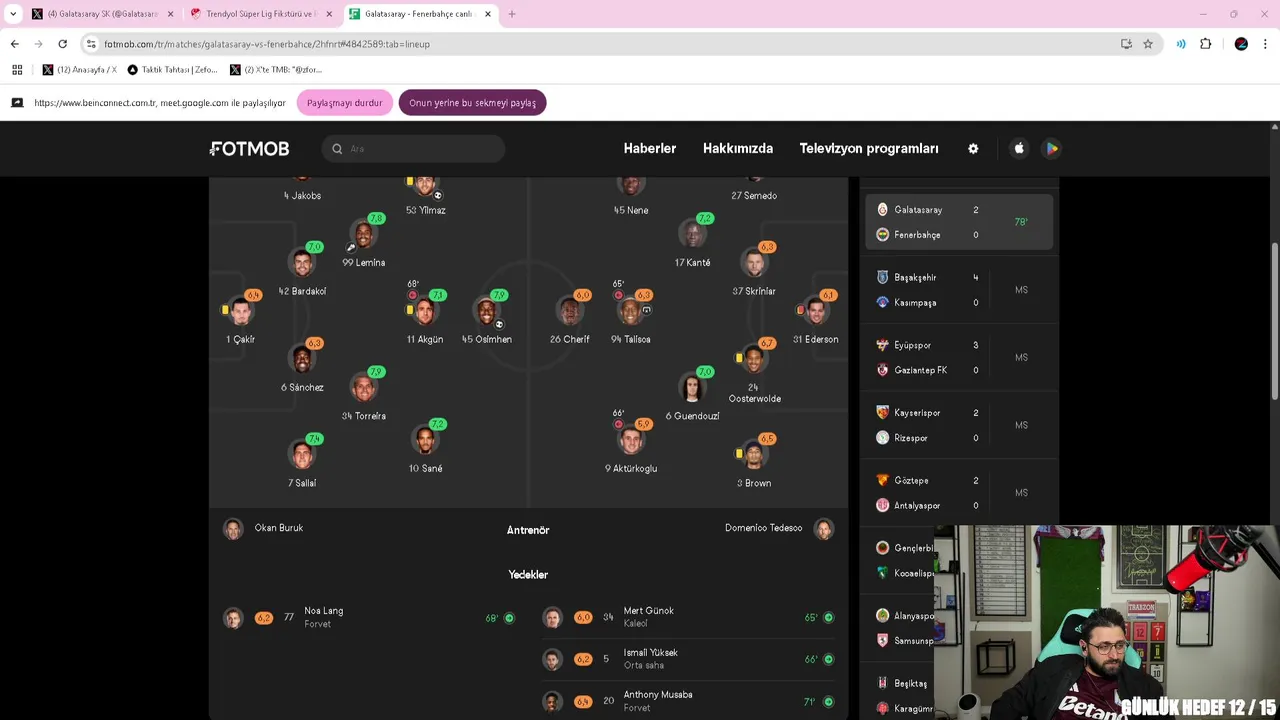Screen dimensions: 1280x720
Task: Focus the FotMob Ara search field
Action: (x=414, y=149)
